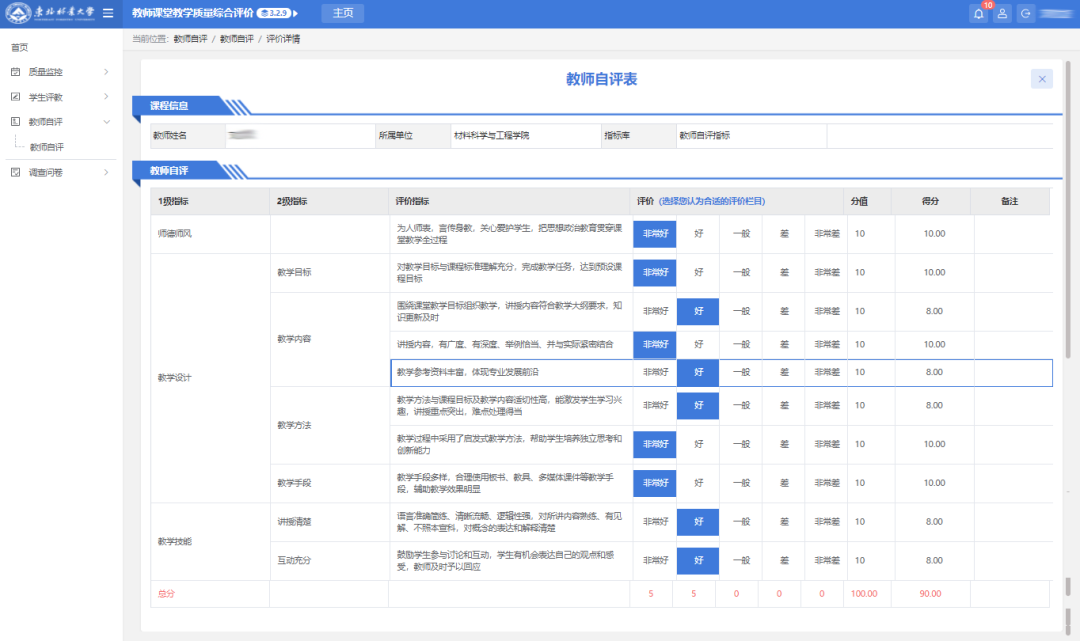1080x641 pixels.
Task: Close the 教师自评表 panel with X
Action: (1042, 79)
